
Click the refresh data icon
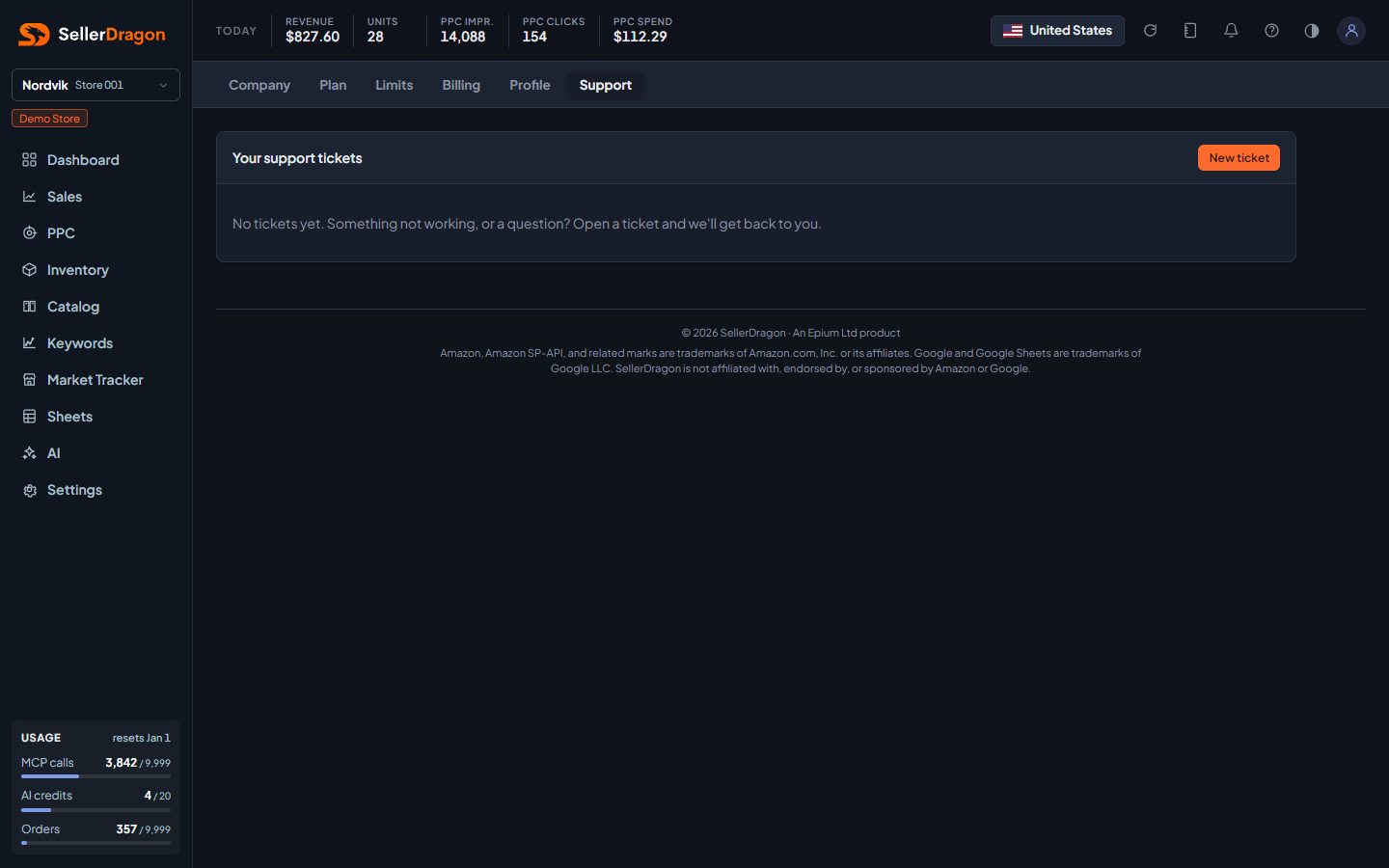tap(1150, 31)
